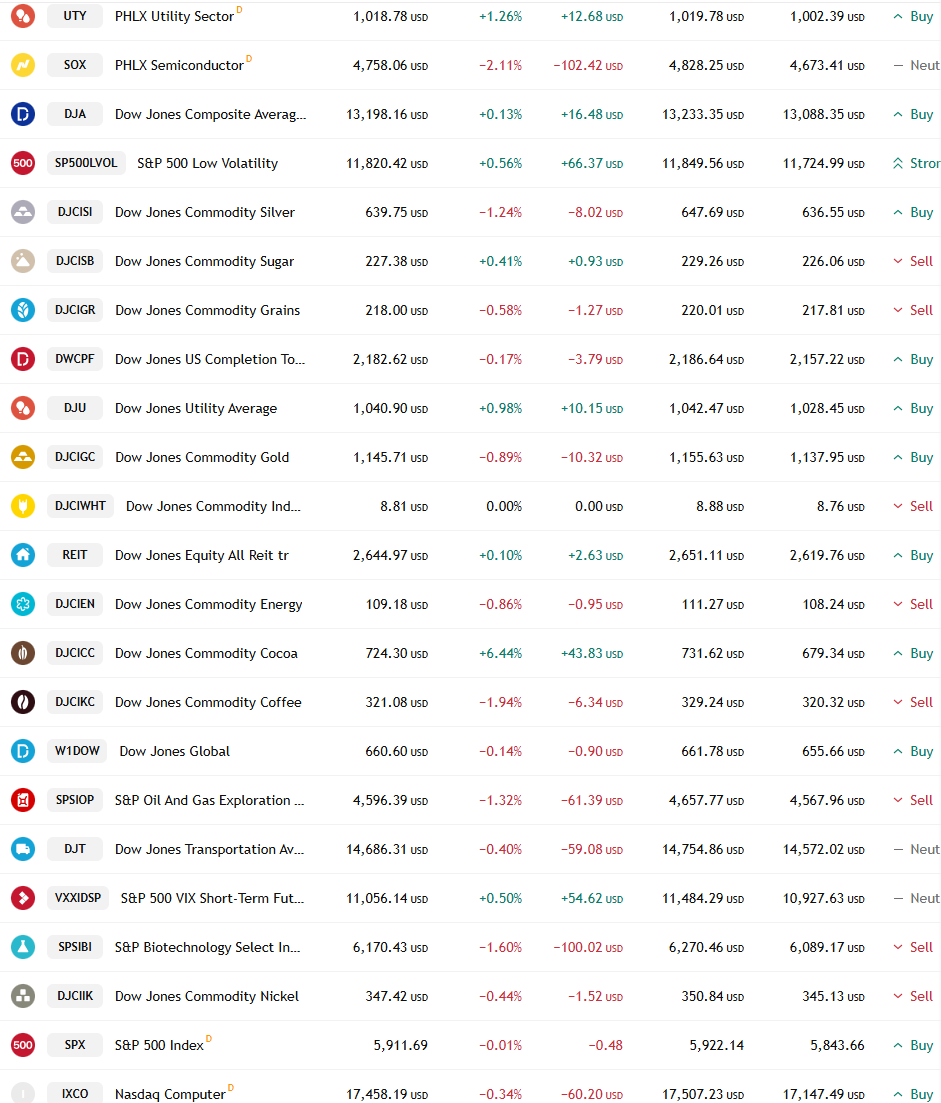Click the PHLX Utility Sector logo icon

point(23,15)
